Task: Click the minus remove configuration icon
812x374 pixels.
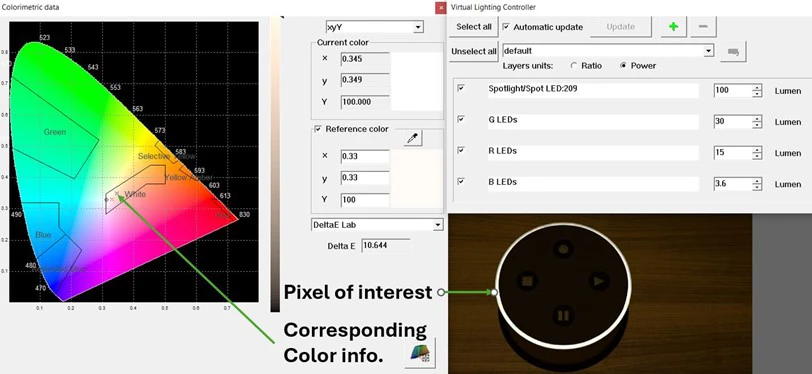Action: coord(703,27)
